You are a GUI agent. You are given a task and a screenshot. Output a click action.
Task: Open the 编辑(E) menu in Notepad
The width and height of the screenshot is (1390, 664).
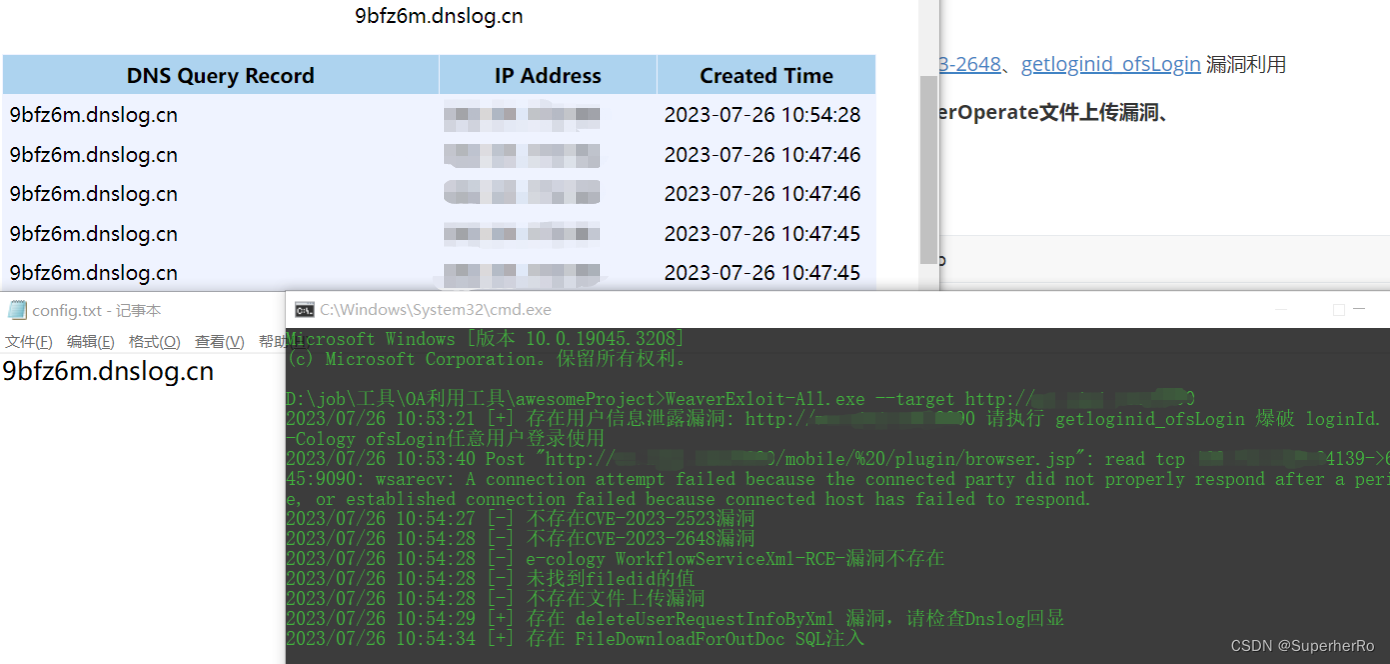tap(90, 341)
